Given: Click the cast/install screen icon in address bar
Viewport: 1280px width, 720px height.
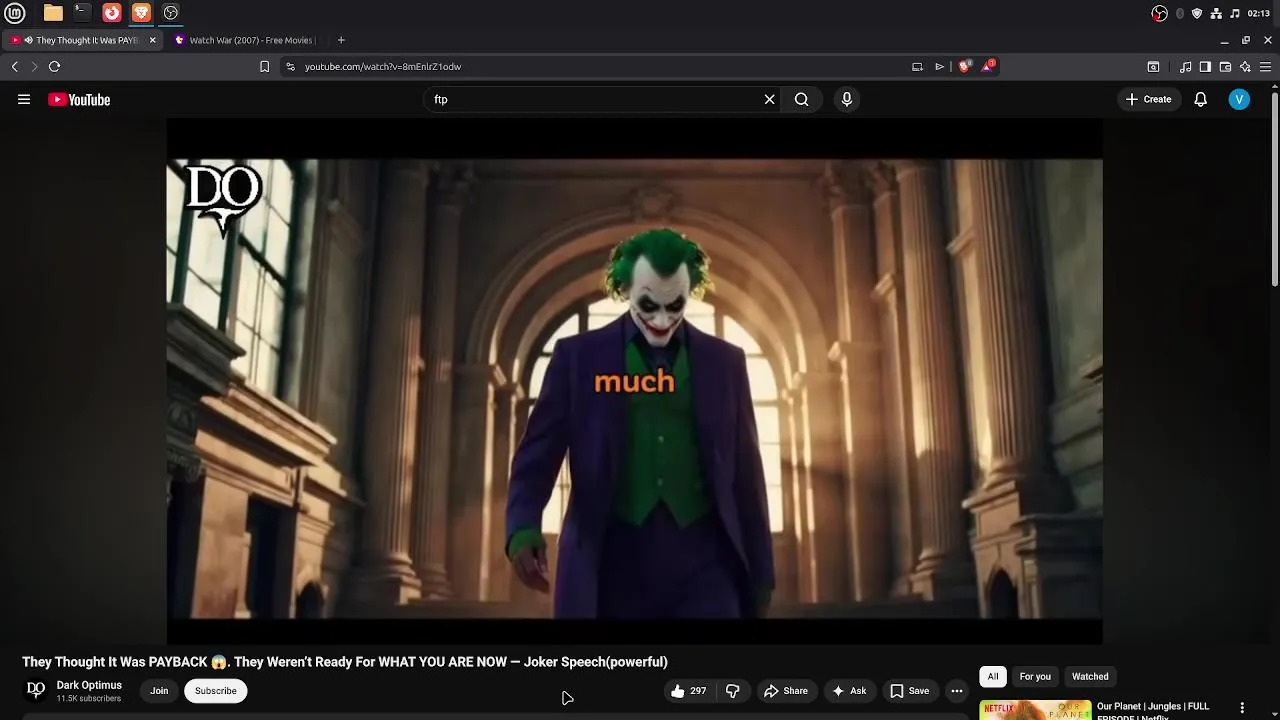Looking at the screenshot, I should pyautogui.click(x=917, y=67).
